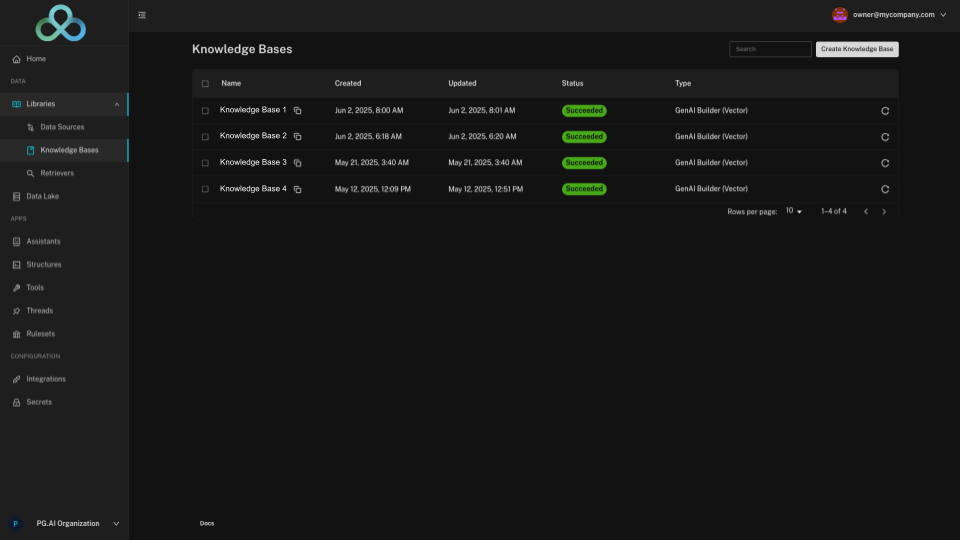
Task: Click the user avatar in the header
Action: (x=840, y=15)
